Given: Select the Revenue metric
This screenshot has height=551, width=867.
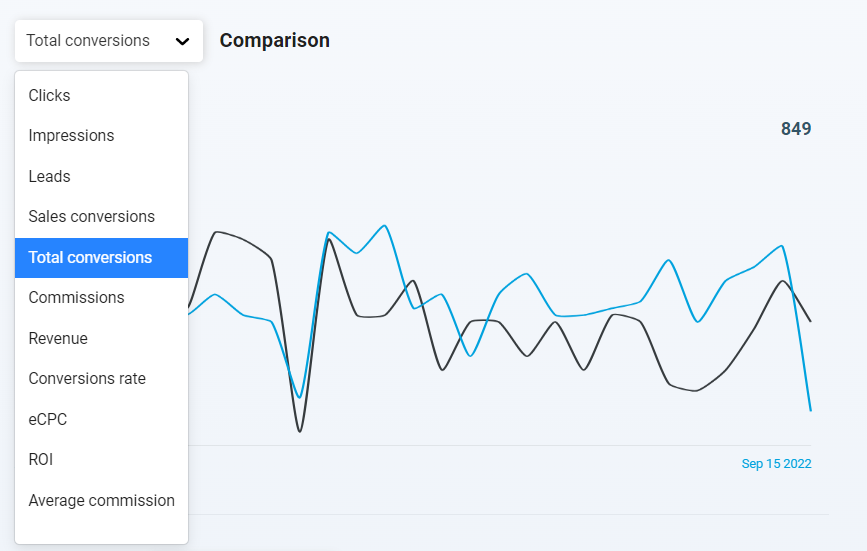Looking at the screenshot, I should click(x=101, y=339).
